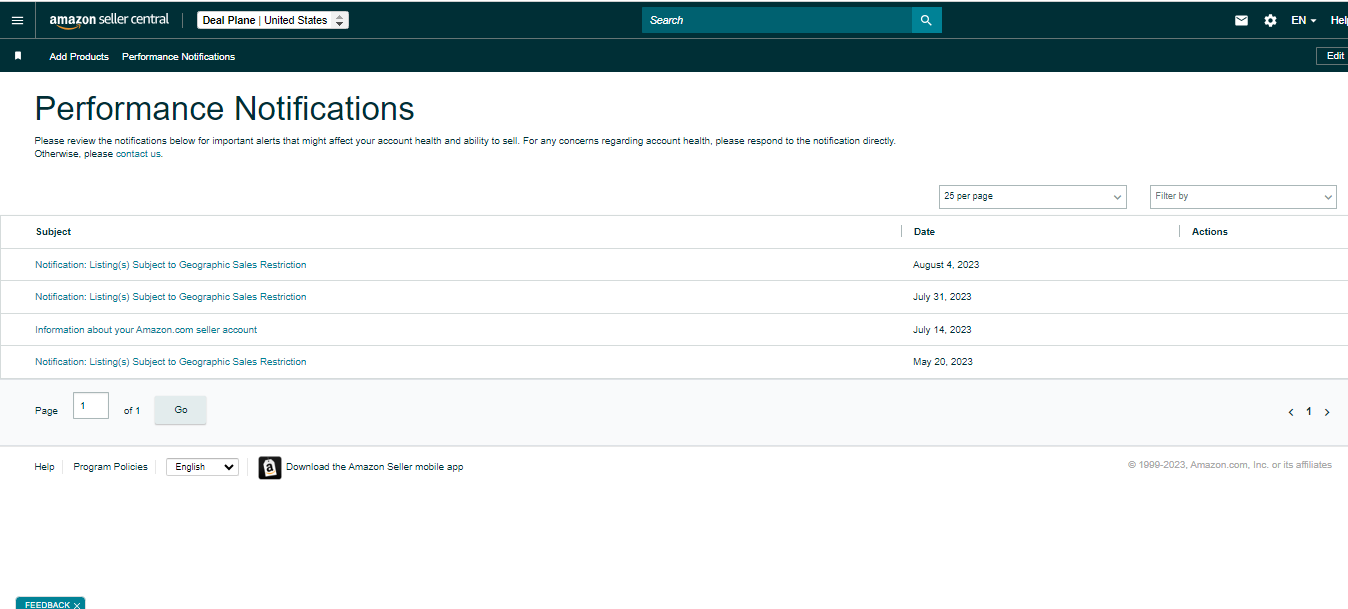This screenshot has height=609, width=1348.
Task: Click the Amazon Seller mobile app icon
Action: [x=270, y=467]
